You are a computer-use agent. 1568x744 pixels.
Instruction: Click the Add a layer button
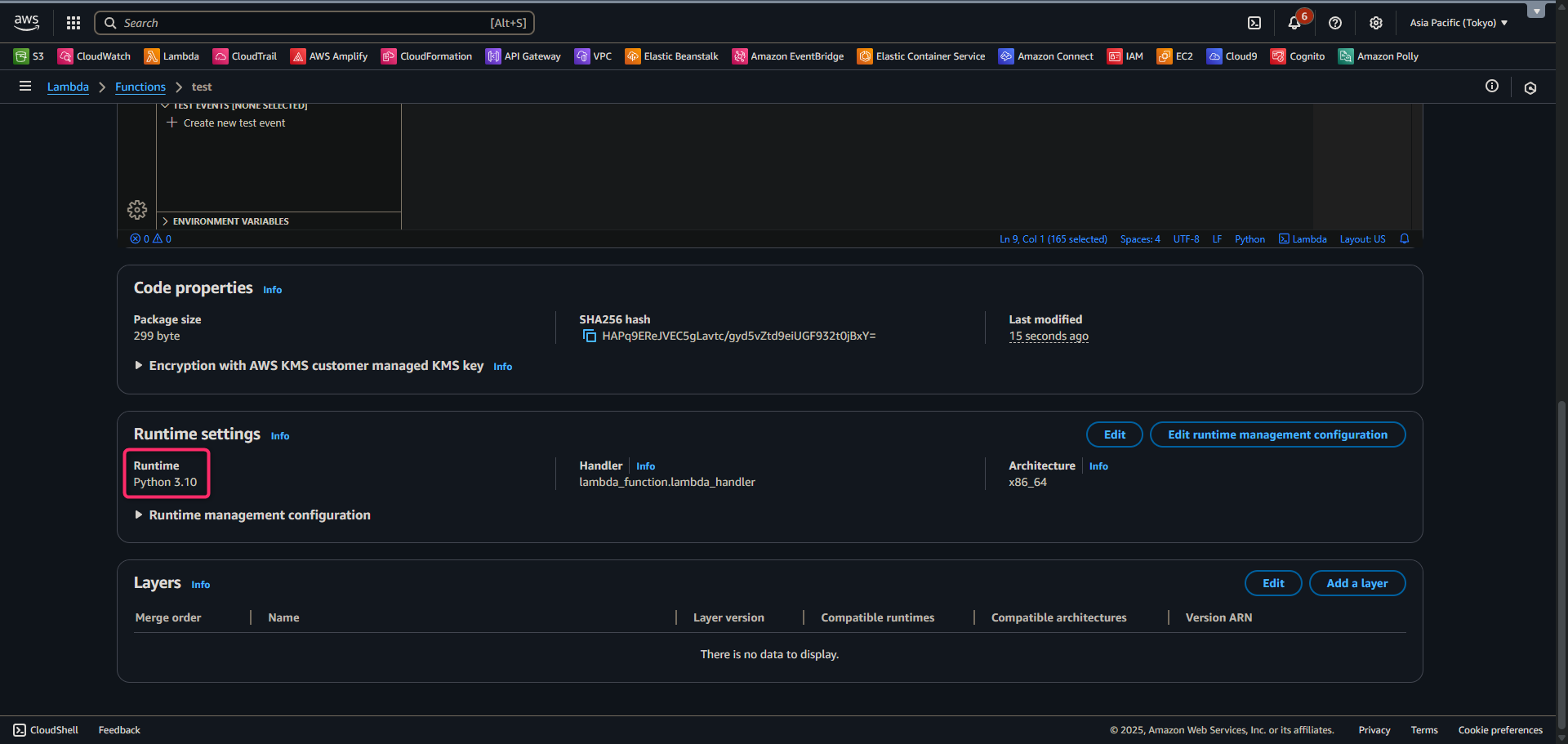click(1356, 583)
